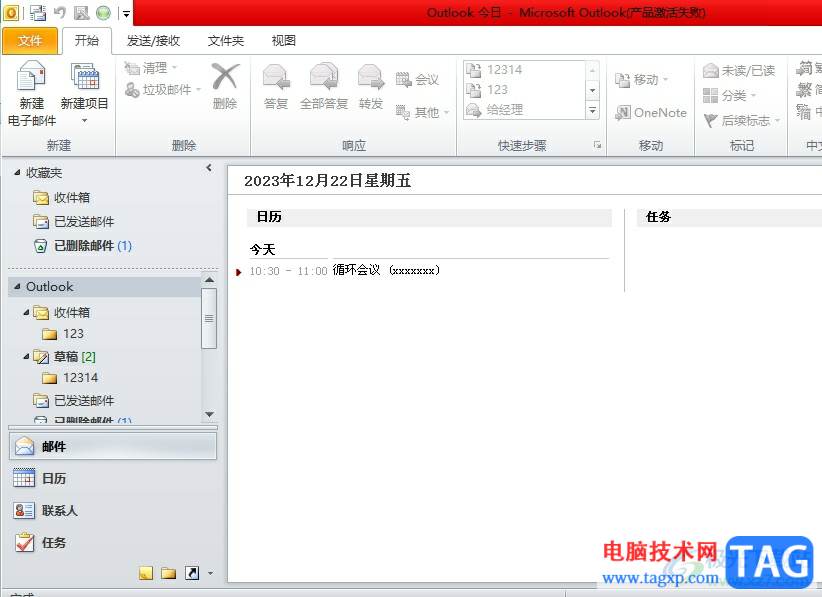This screenshot has height=597, width=822.
Task: Switch to the Calendar (日历) navigation pane
Action: pos(113,479)
